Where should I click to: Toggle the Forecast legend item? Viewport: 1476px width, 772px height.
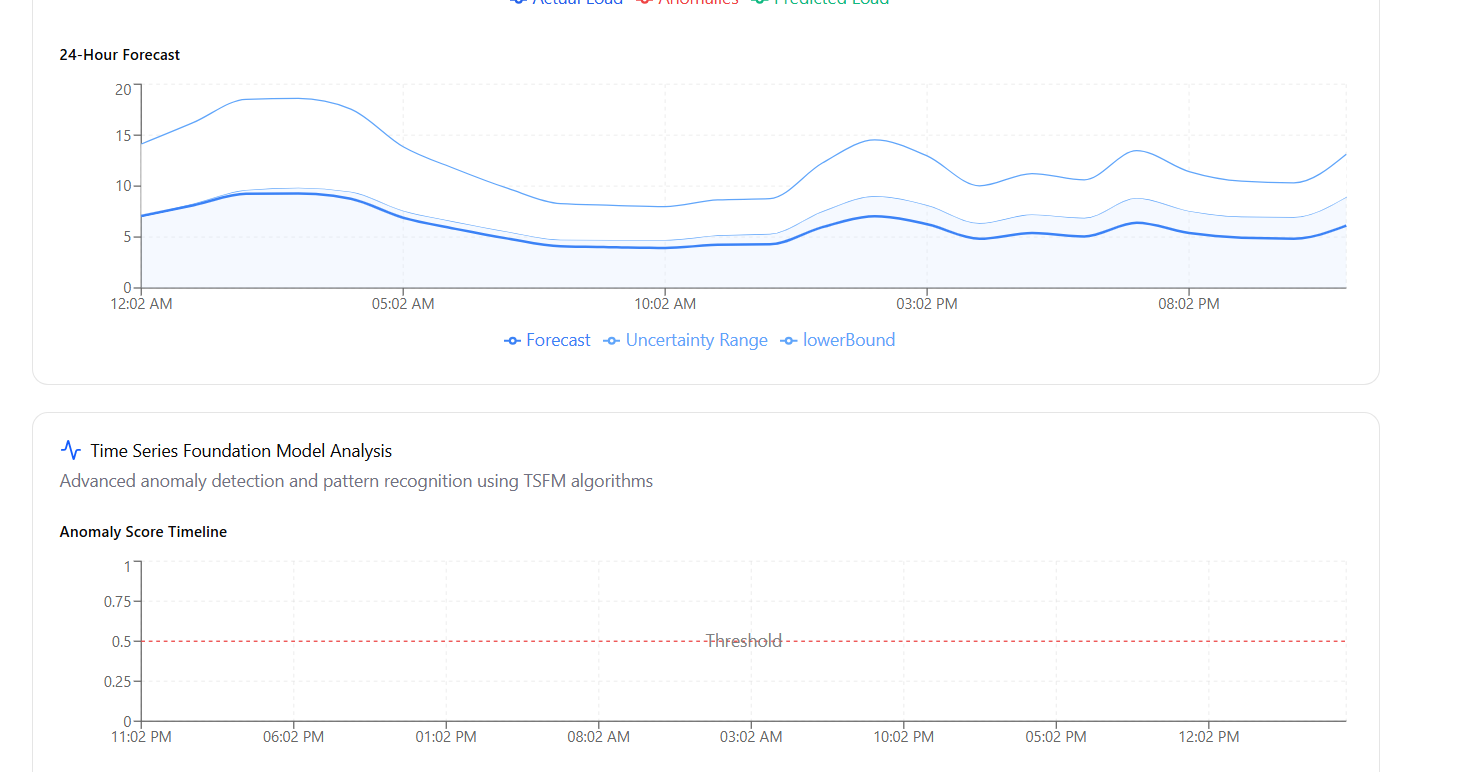(x=547, y=340)
